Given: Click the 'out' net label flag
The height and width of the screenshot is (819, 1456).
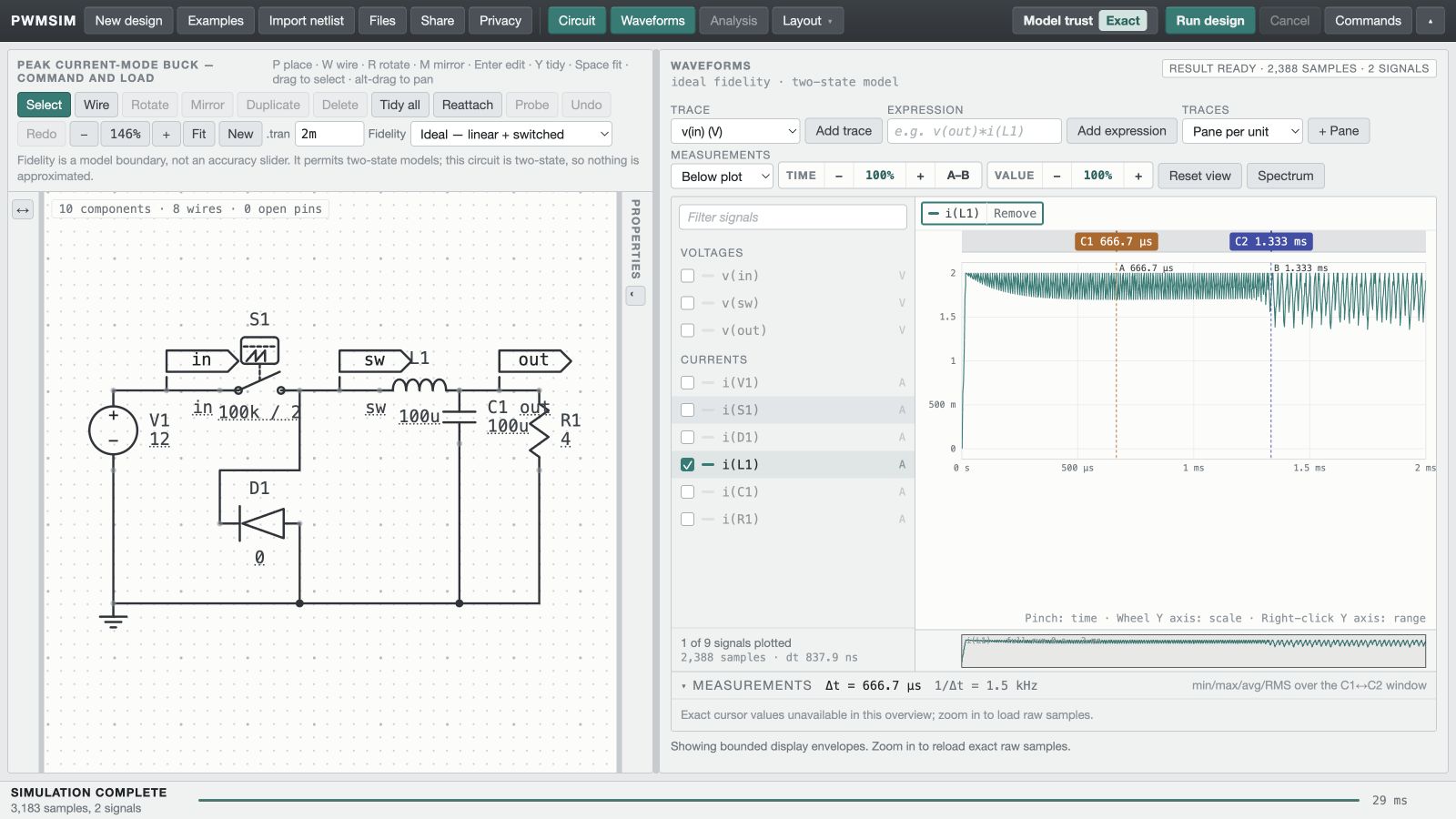Looking at the screenshot, I should coord(535,360).
